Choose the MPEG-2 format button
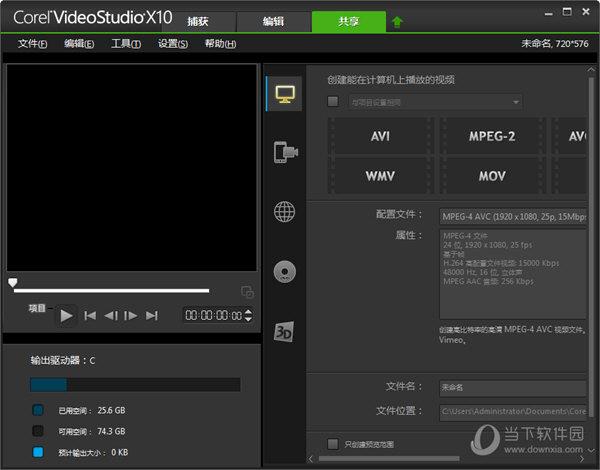 (492, 136)
